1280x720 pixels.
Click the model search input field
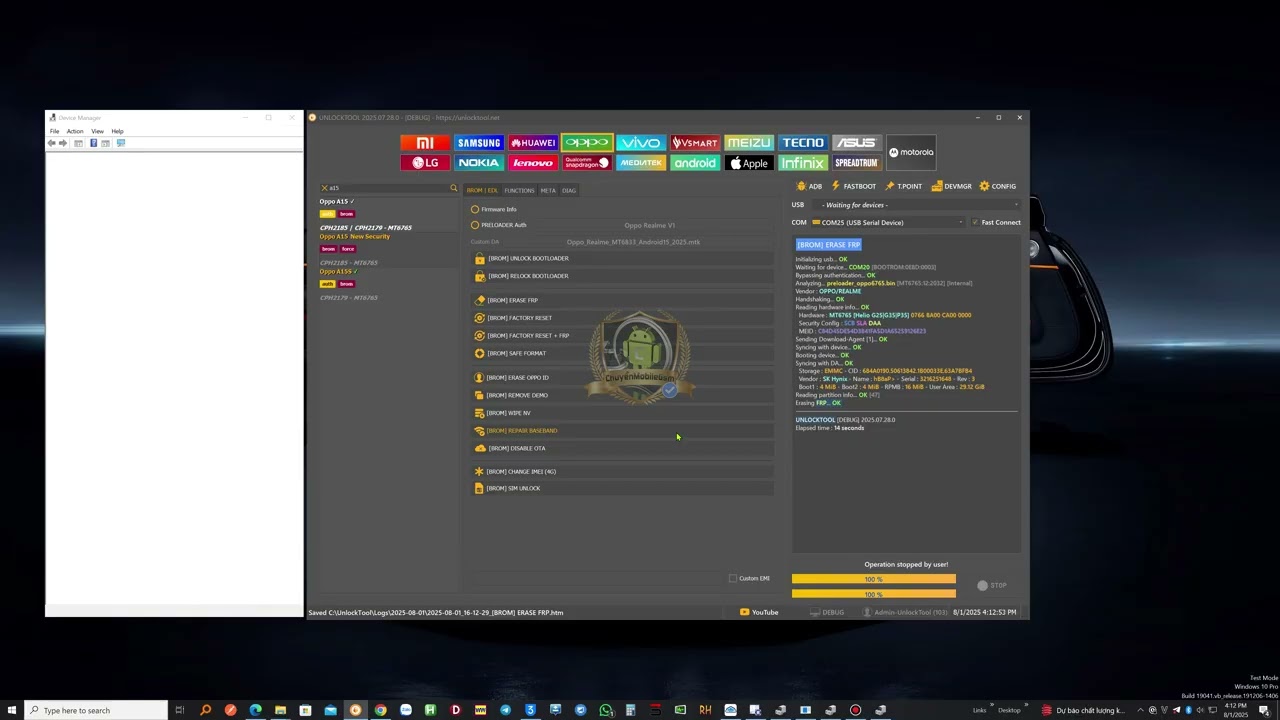click(x=388, y=188)
